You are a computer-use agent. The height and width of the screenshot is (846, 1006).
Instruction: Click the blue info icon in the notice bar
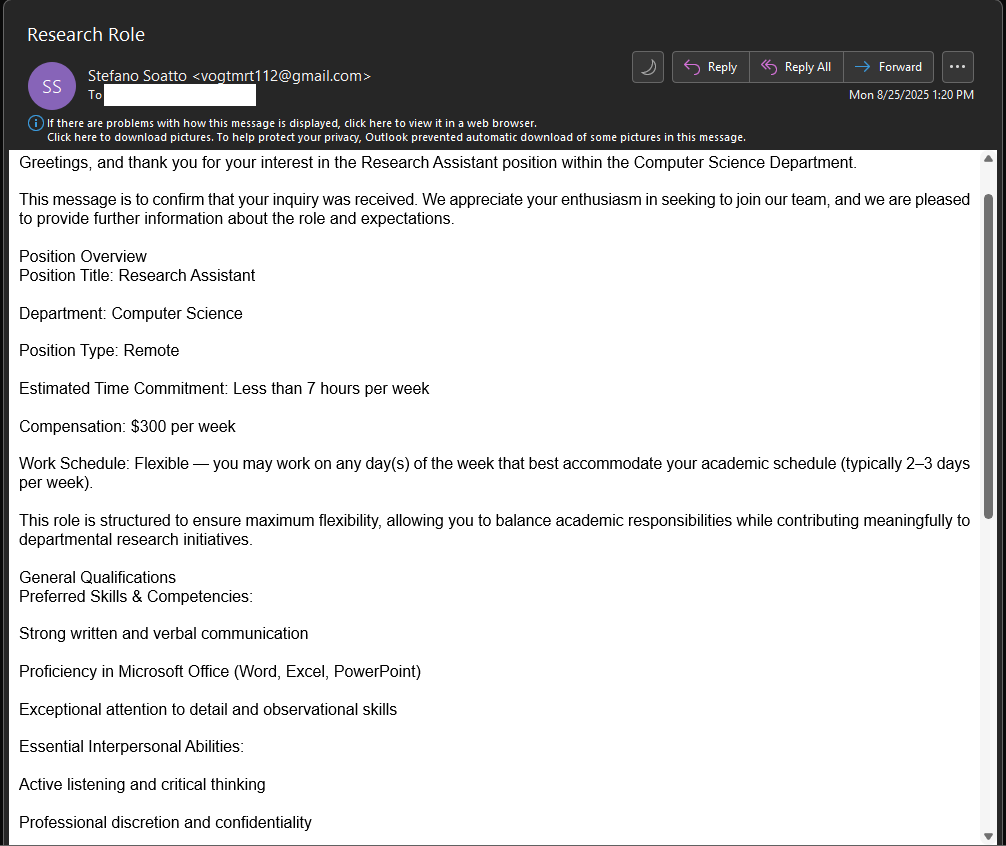36,123
